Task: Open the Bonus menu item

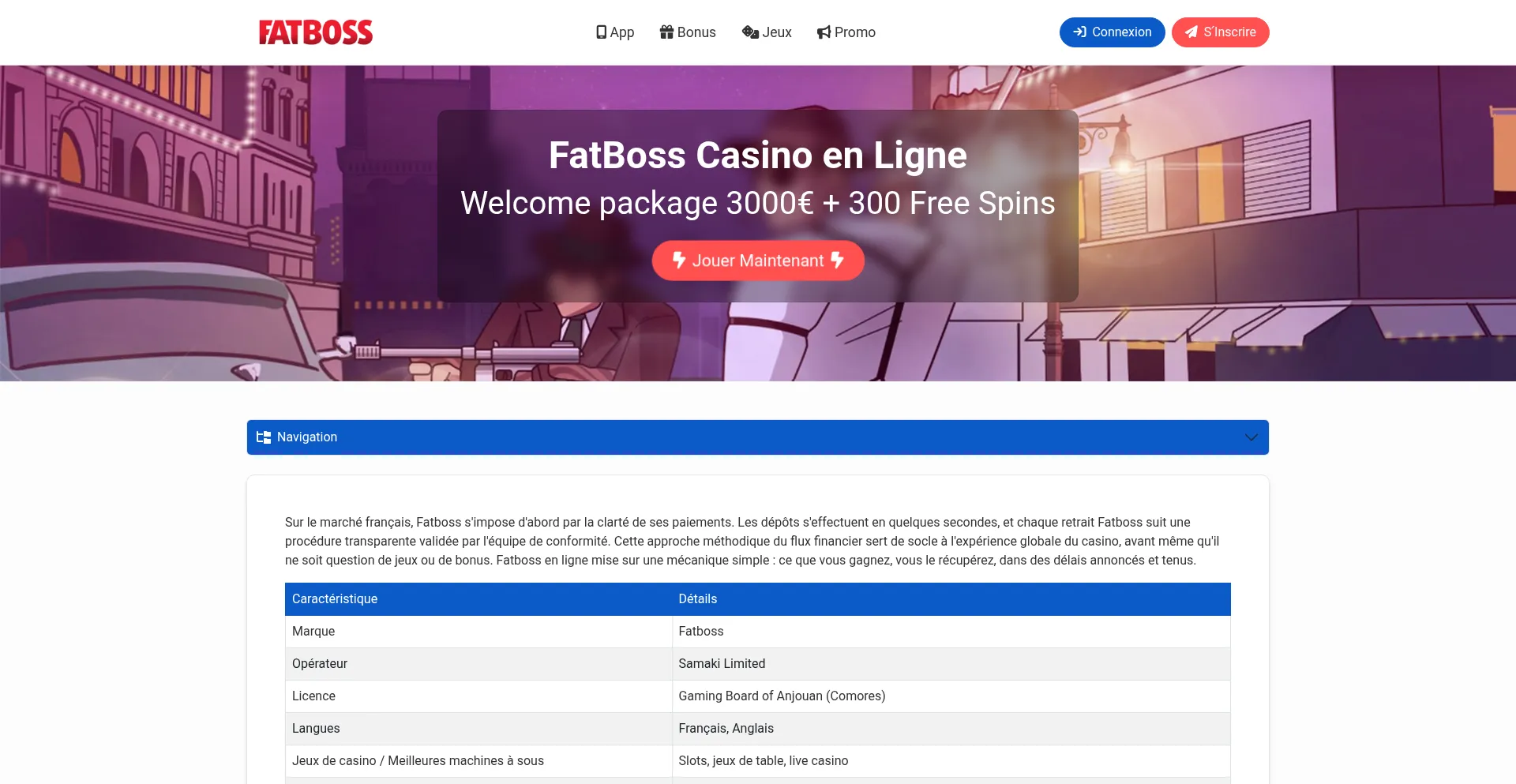Action: [688, 32]
